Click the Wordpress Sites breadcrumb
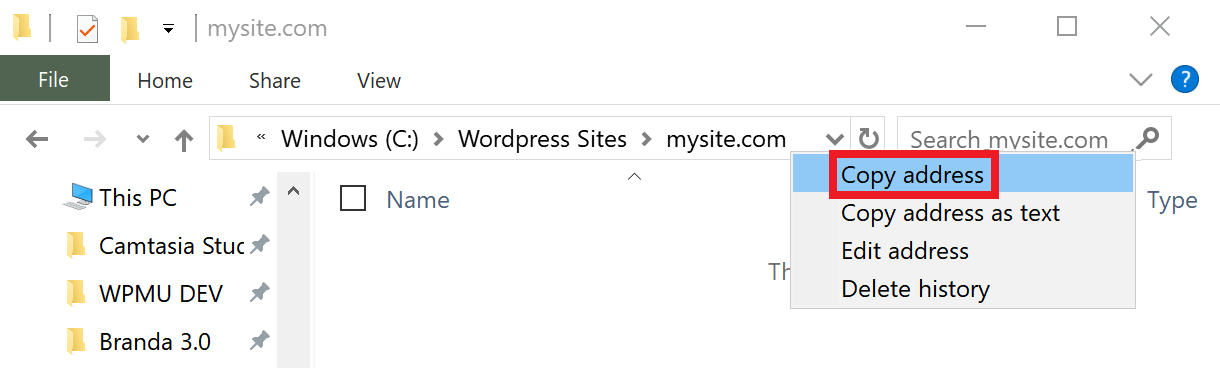 click(542, 139)
